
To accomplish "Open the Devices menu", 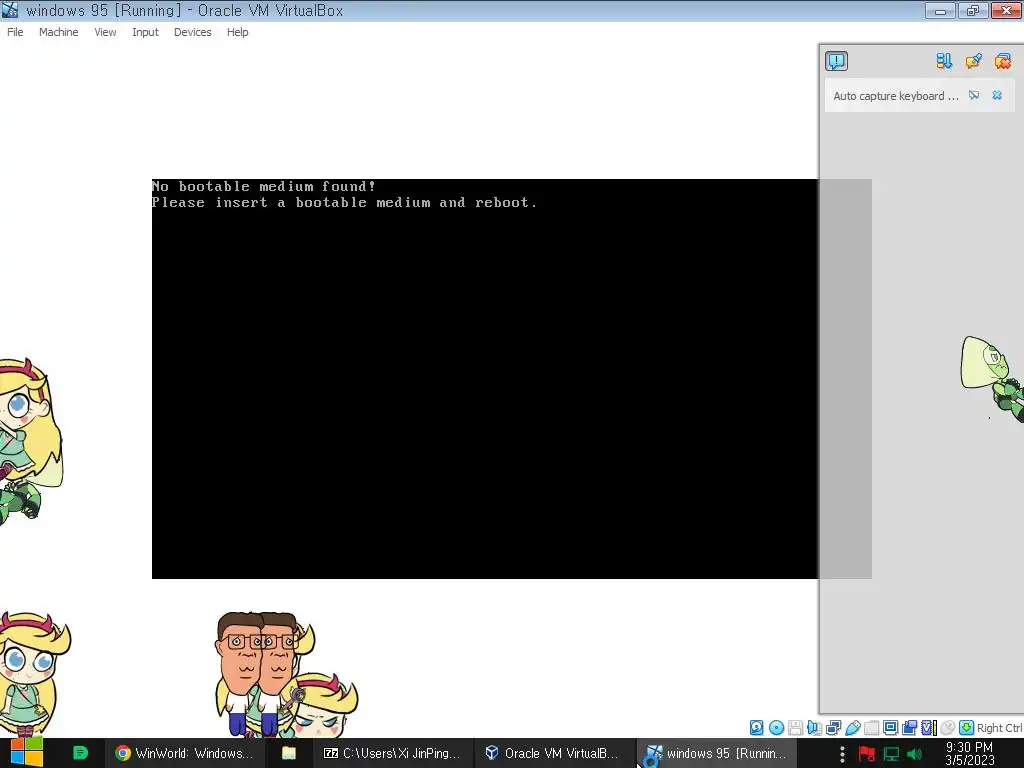I will 192,32.
